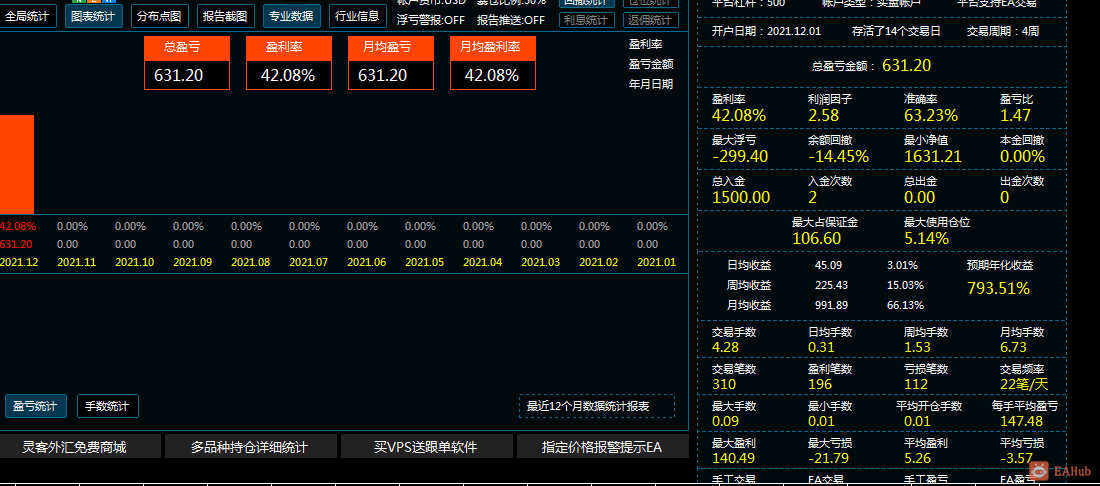The image size is (1100, 486).
Task: Click the 最小净值 value 1631.21
Action: pos(932,156)
